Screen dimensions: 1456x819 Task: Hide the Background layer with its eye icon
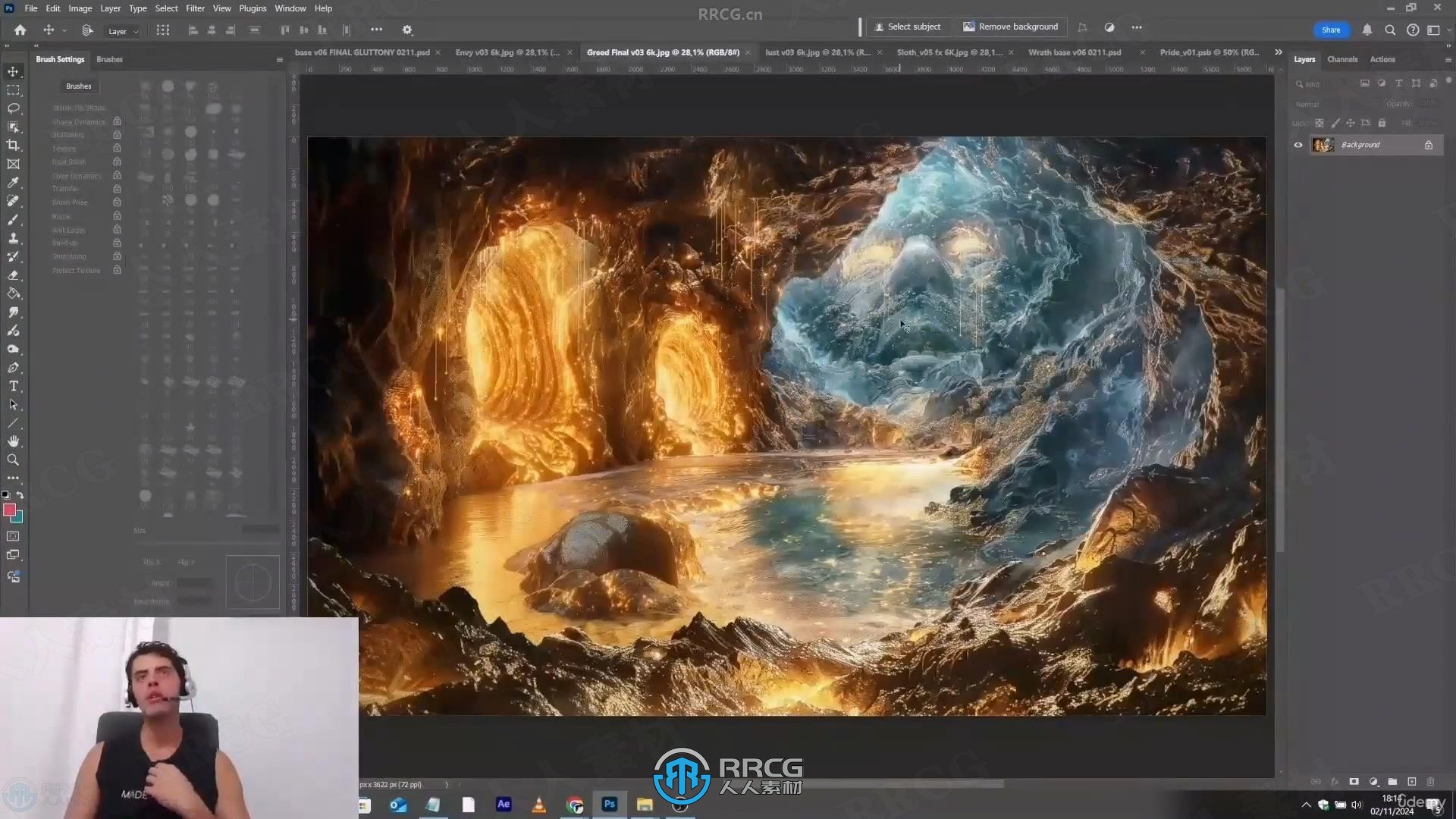pos(1298,145)
